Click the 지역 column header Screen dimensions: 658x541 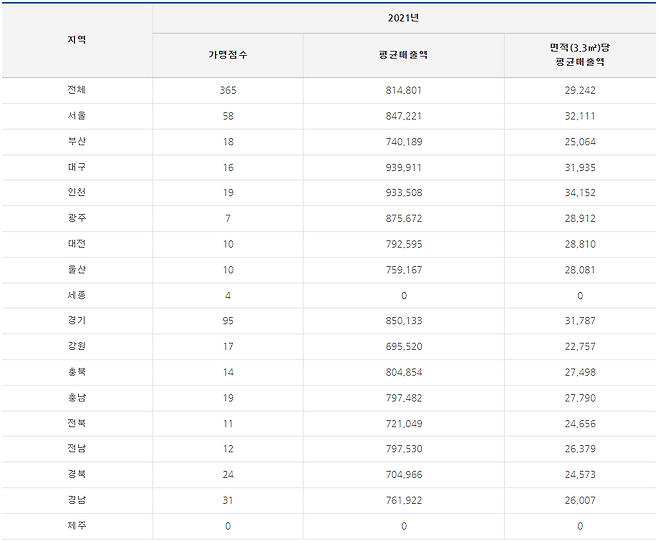pos(76,40)
